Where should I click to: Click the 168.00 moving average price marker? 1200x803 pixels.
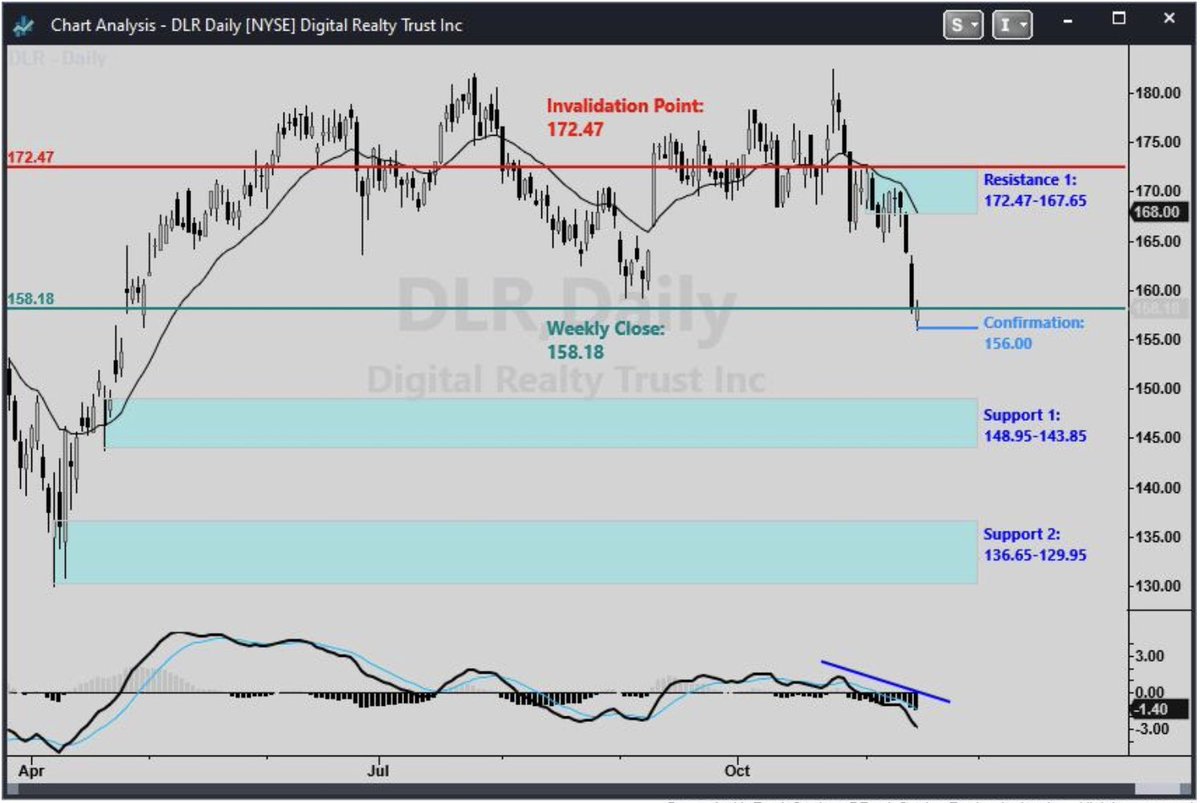(1157, 211)
